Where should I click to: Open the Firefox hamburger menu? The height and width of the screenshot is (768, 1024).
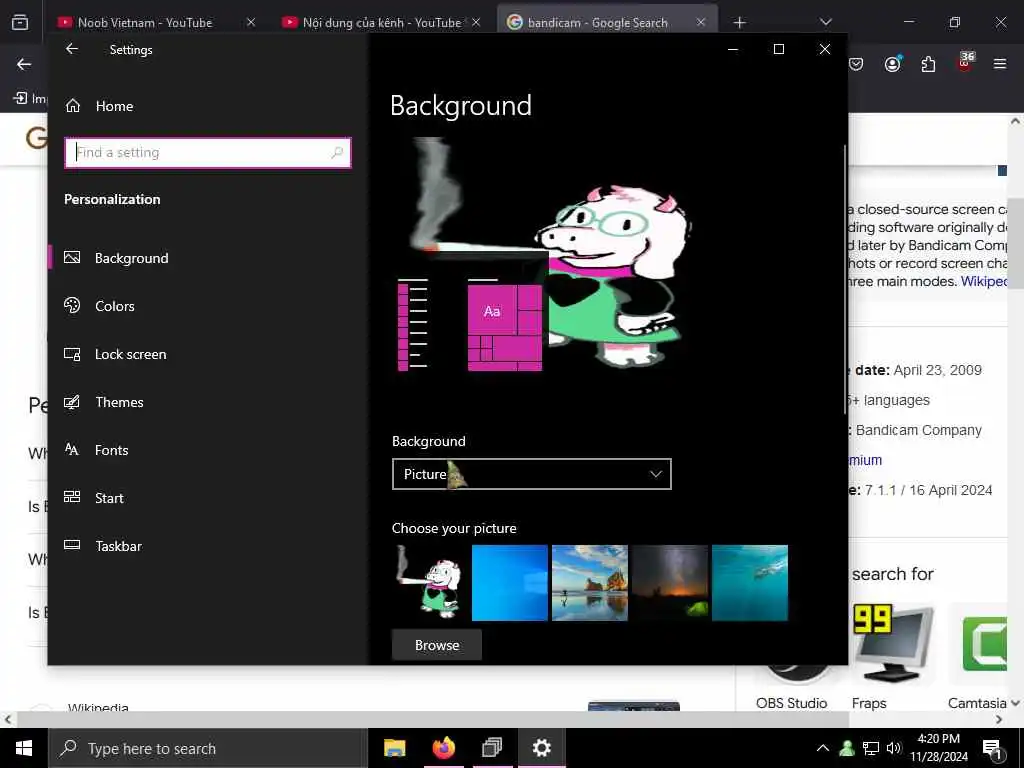coord(1000,64)
